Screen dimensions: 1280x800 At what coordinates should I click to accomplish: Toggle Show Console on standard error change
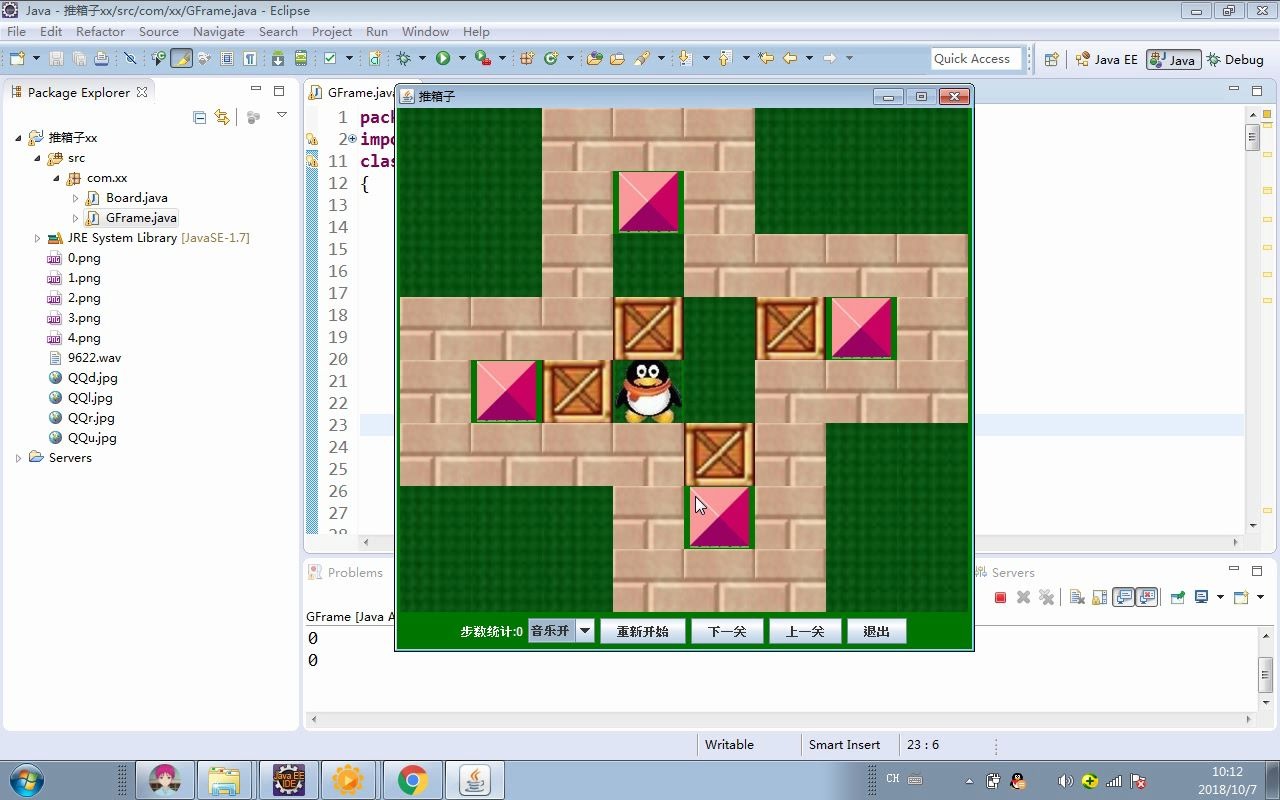coord(1146,597)
